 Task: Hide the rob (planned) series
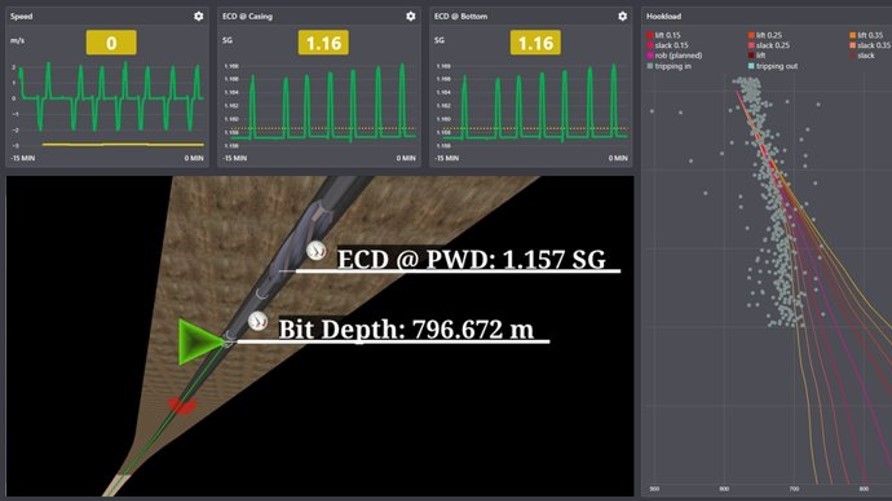(677, 55)
